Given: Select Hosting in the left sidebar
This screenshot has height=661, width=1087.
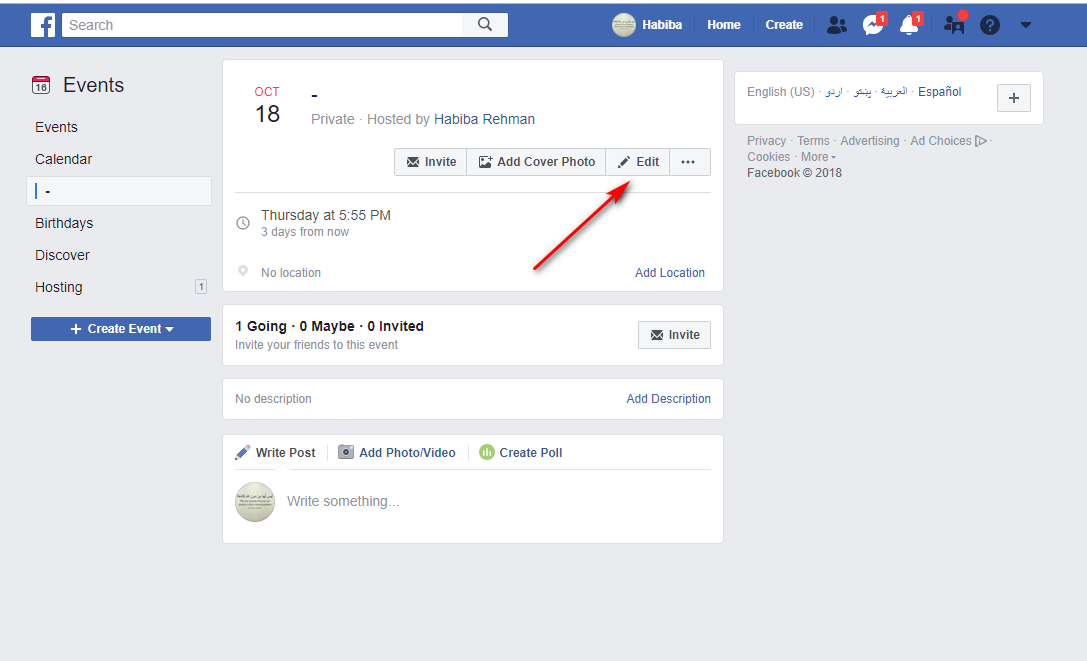Looking at the screenshot, I should [x=59, y=286].
